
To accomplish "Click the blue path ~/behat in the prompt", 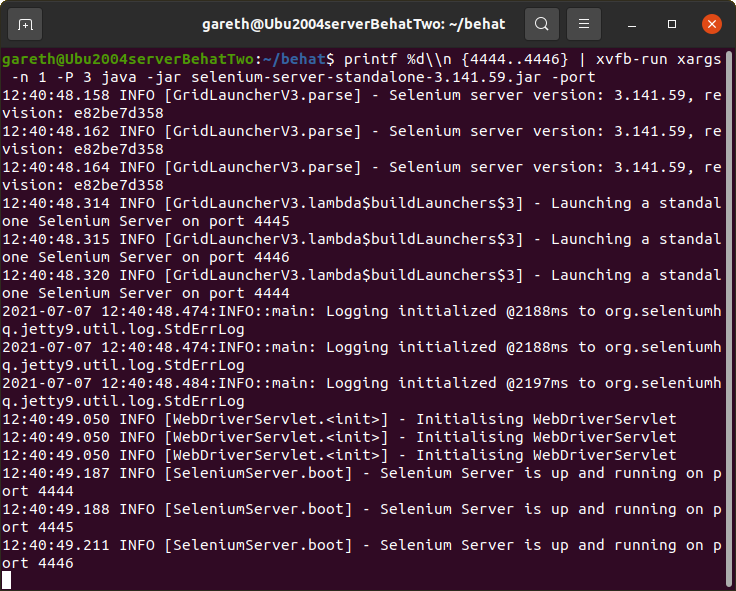I will pos(294,59).
